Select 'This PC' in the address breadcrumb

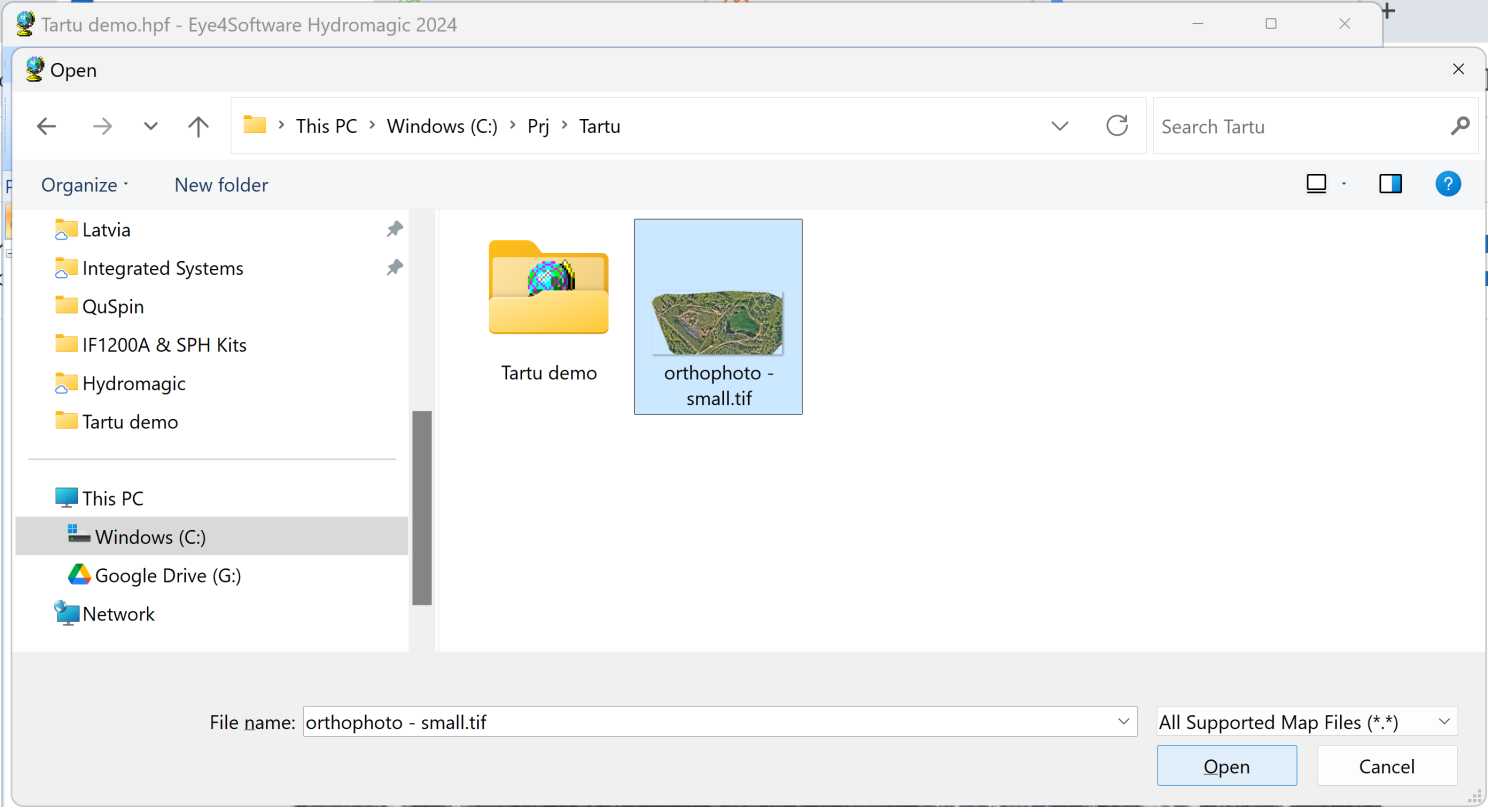tap(326, 126)
